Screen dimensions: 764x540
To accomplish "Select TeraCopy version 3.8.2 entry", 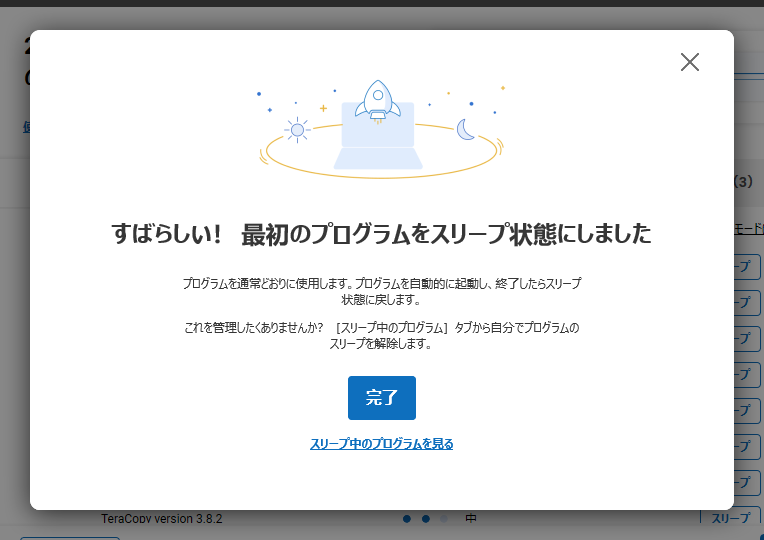I will 162,519.
